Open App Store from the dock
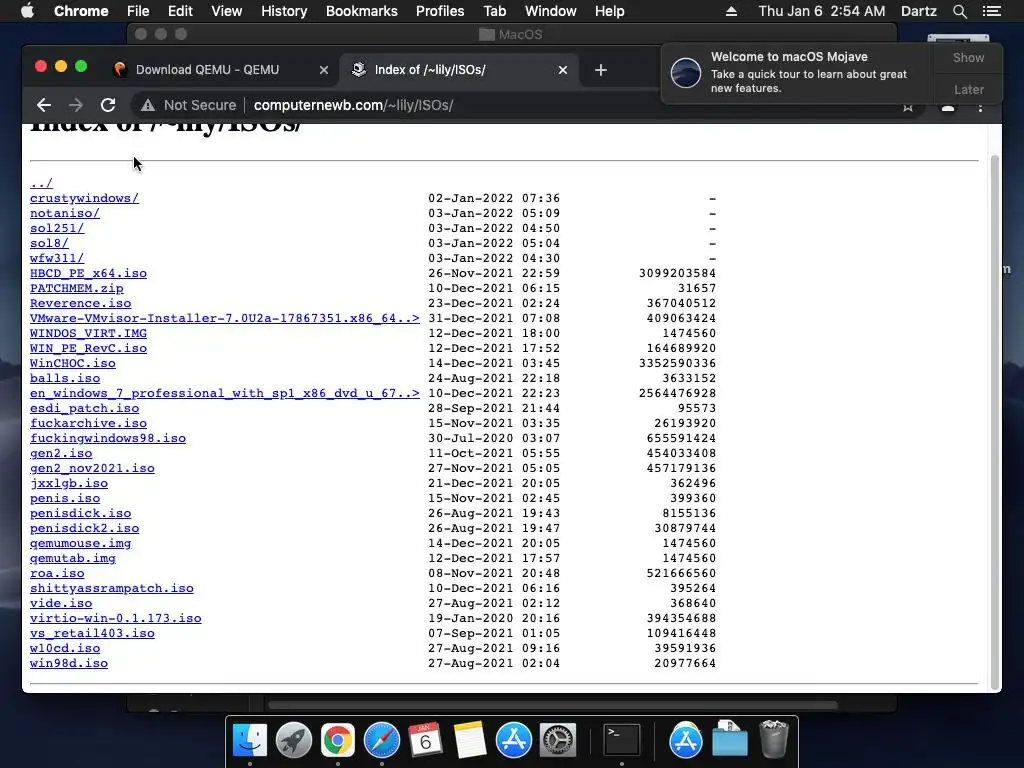Screen dimensions: 1024x768 coord(513,740)
